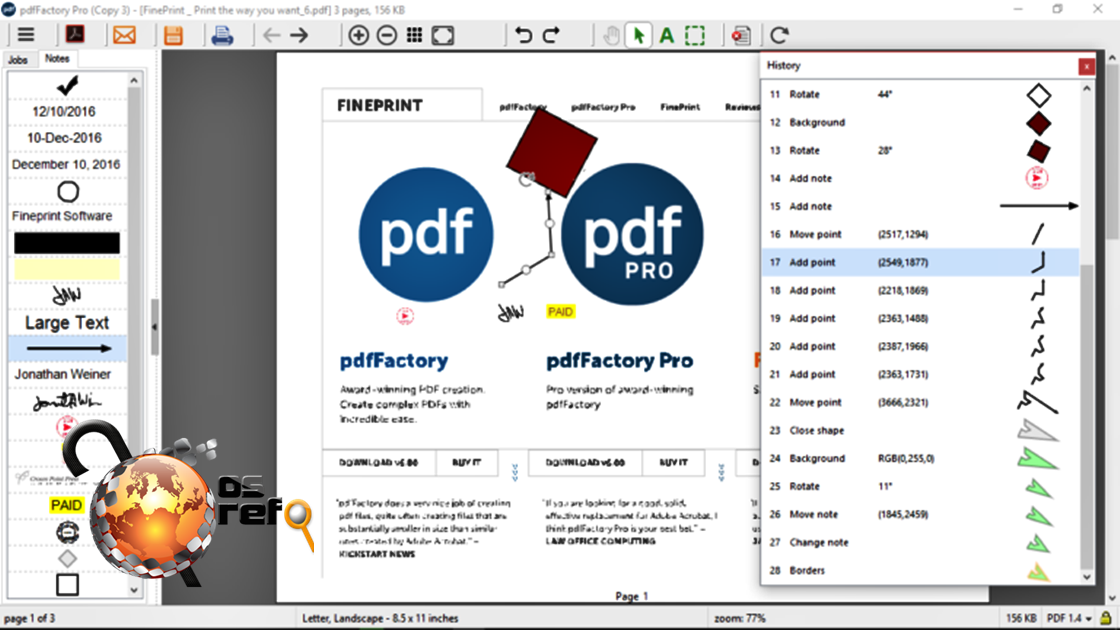Select the Large Text note
The height and width of the screenshot is (630, 1120).
67,322
